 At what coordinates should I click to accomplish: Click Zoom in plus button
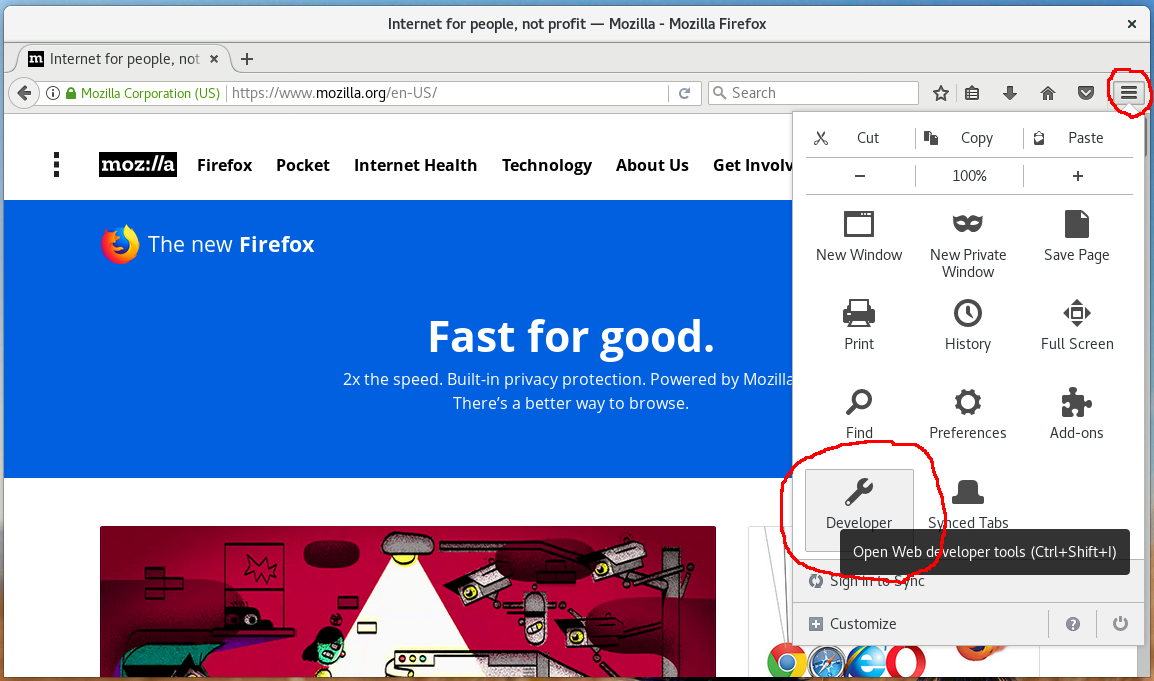pos(1077,176)
